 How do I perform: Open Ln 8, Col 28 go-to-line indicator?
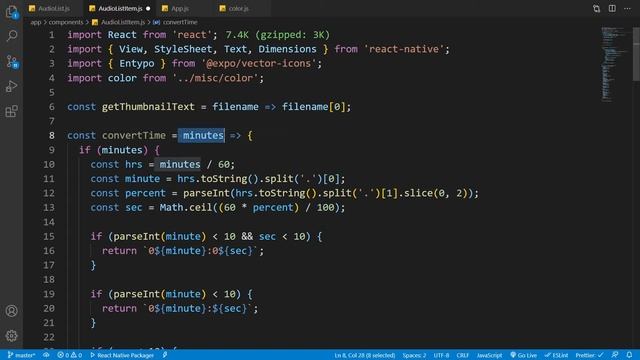365,355
